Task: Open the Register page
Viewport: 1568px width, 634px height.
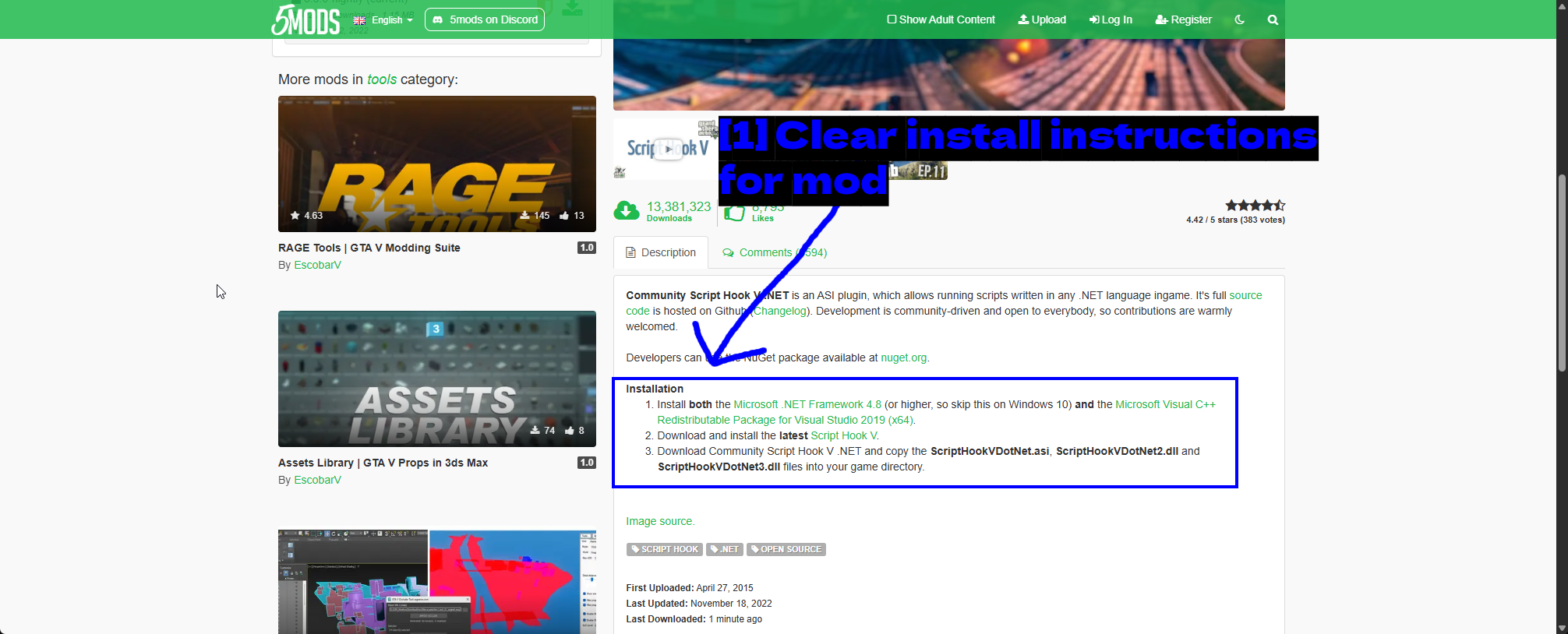Action: coord(1184,19)
